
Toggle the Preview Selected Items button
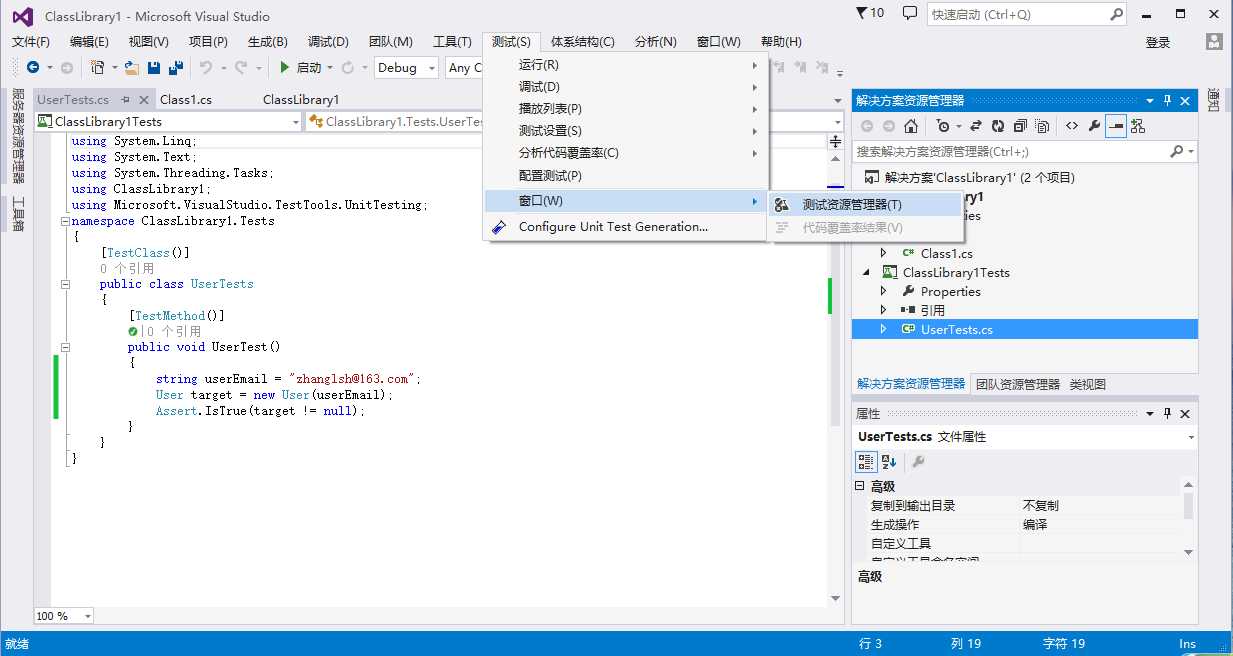click(x=1115, y=126)
